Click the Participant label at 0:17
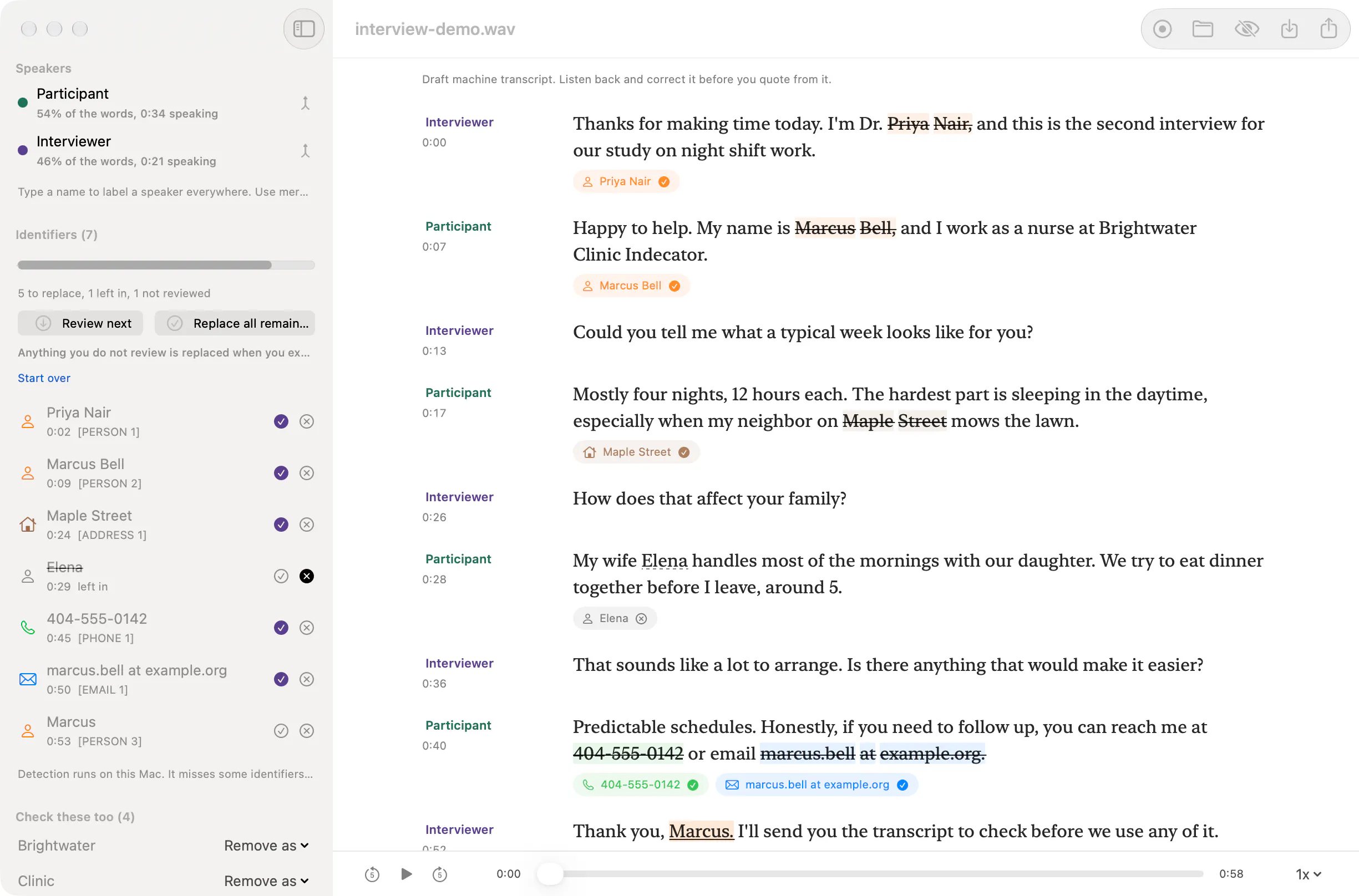Image resolution: width=1359 pixels, height=896 pixels. (458, 392)
